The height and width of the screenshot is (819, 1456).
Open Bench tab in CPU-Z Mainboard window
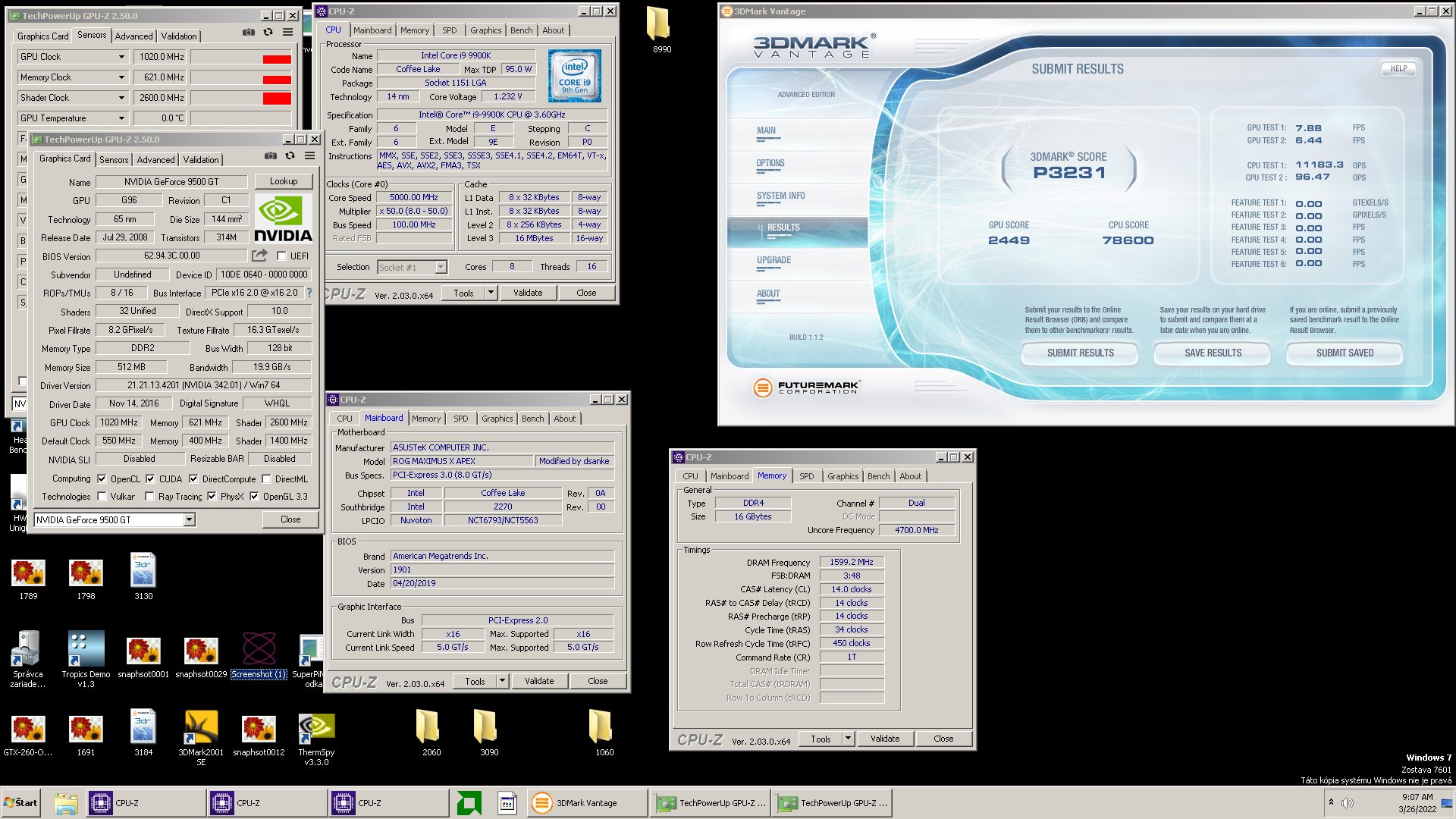click(x=532, y=419)
